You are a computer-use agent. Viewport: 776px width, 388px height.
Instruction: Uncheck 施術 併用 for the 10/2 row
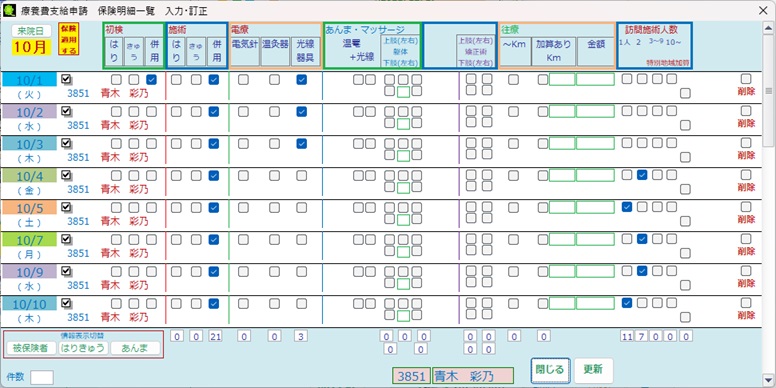pyautogui.click(x=214, y=112)
